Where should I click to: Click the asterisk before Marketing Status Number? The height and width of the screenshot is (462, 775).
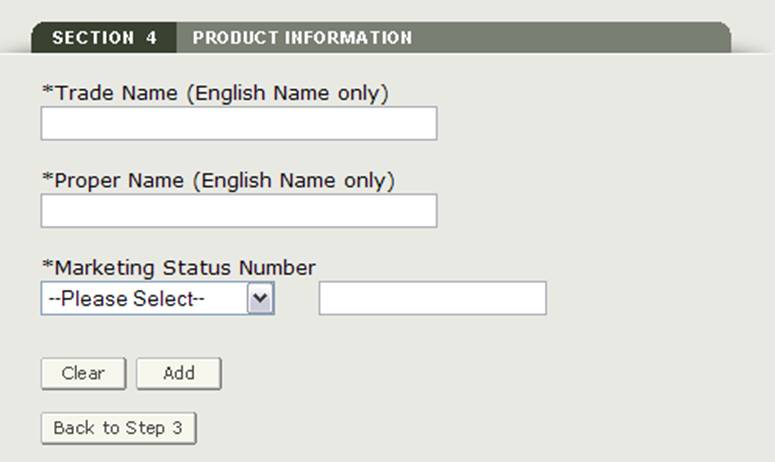tap(46, 266)
